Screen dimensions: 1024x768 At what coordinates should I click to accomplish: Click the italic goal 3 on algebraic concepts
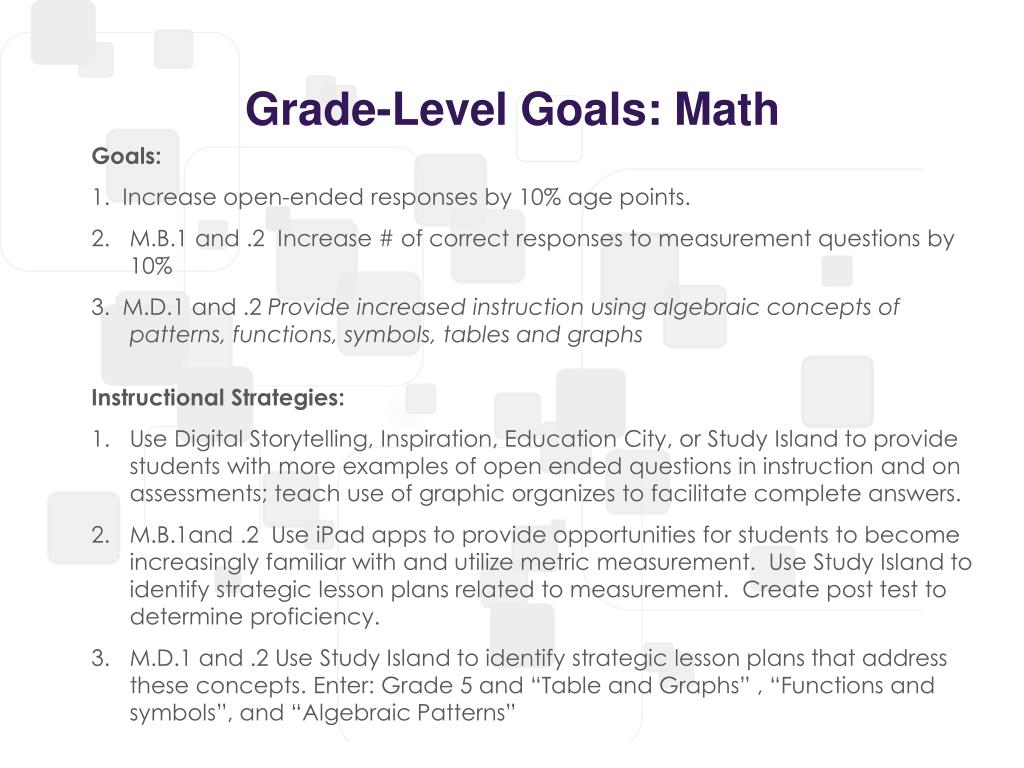496,307
